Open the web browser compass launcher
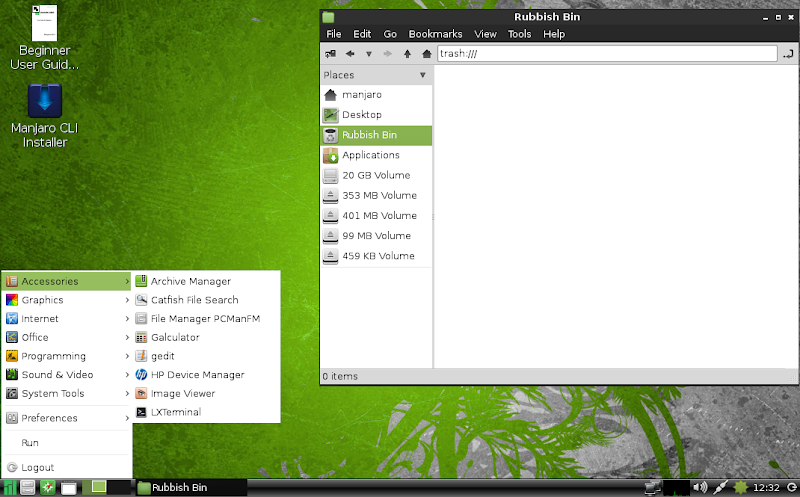 (48, 488)
